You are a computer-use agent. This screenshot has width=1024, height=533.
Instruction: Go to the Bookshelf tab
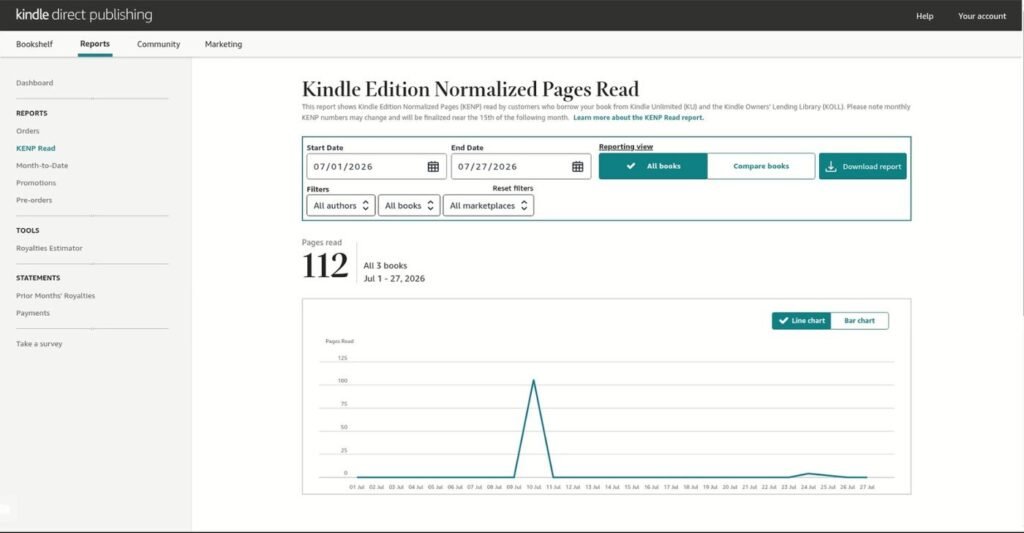click(34, 44)
